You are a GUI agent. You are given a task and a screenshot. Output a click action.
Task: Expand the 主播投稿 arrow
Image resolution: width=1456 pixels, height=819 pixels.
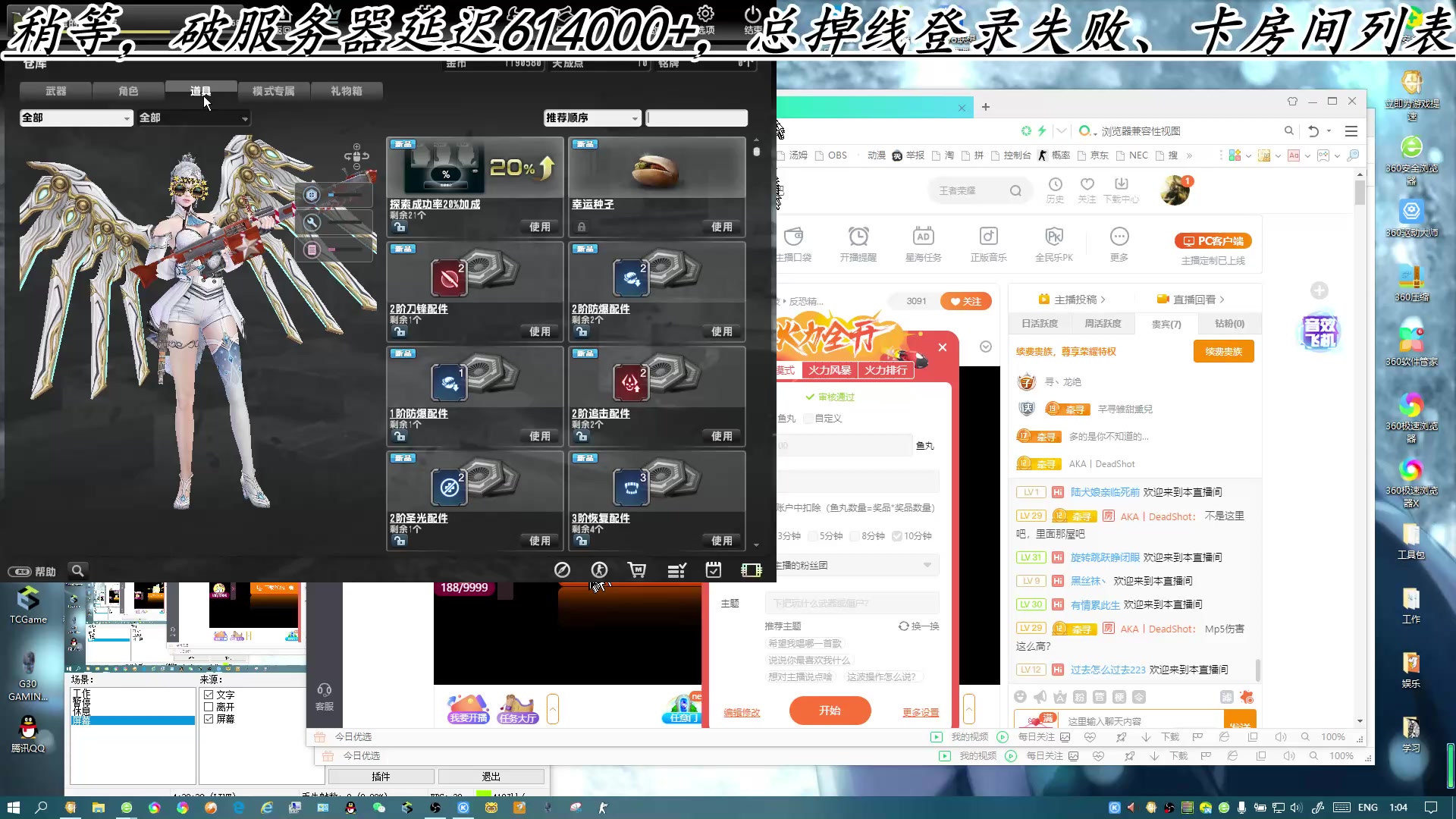[1103, 300]
